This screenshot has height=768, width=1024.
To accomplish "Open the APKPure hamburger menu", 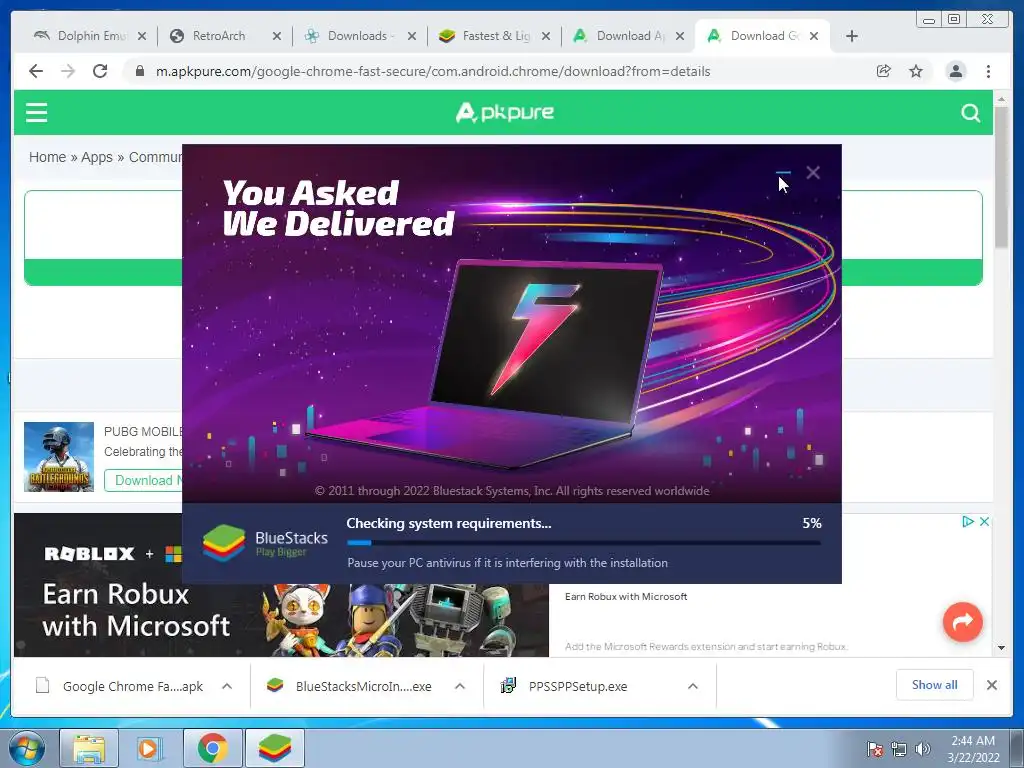I will pyautogui.click(x=37, y=112).
